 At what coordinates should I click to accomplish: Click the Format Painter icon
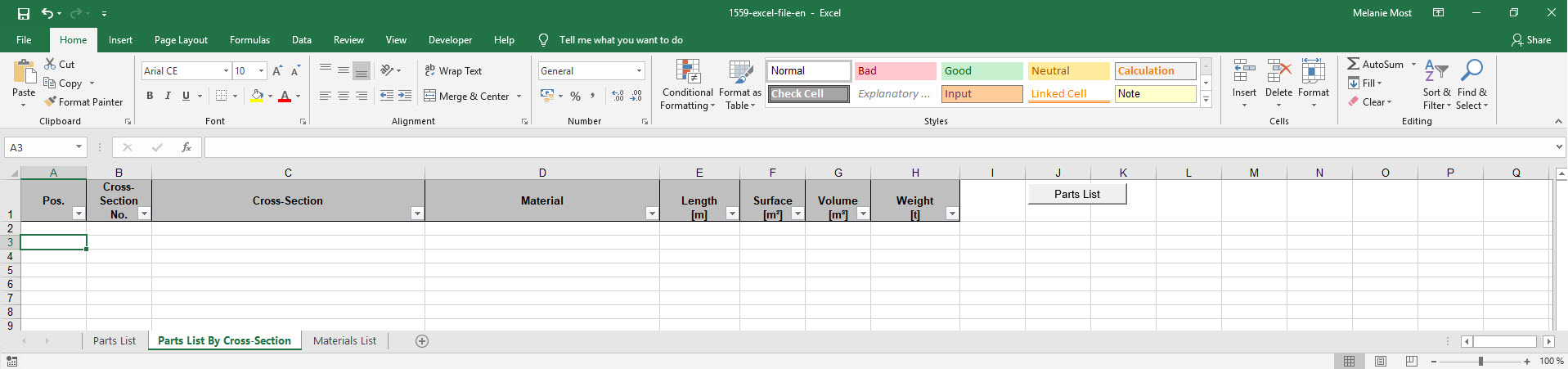click(x=51, y=102)
